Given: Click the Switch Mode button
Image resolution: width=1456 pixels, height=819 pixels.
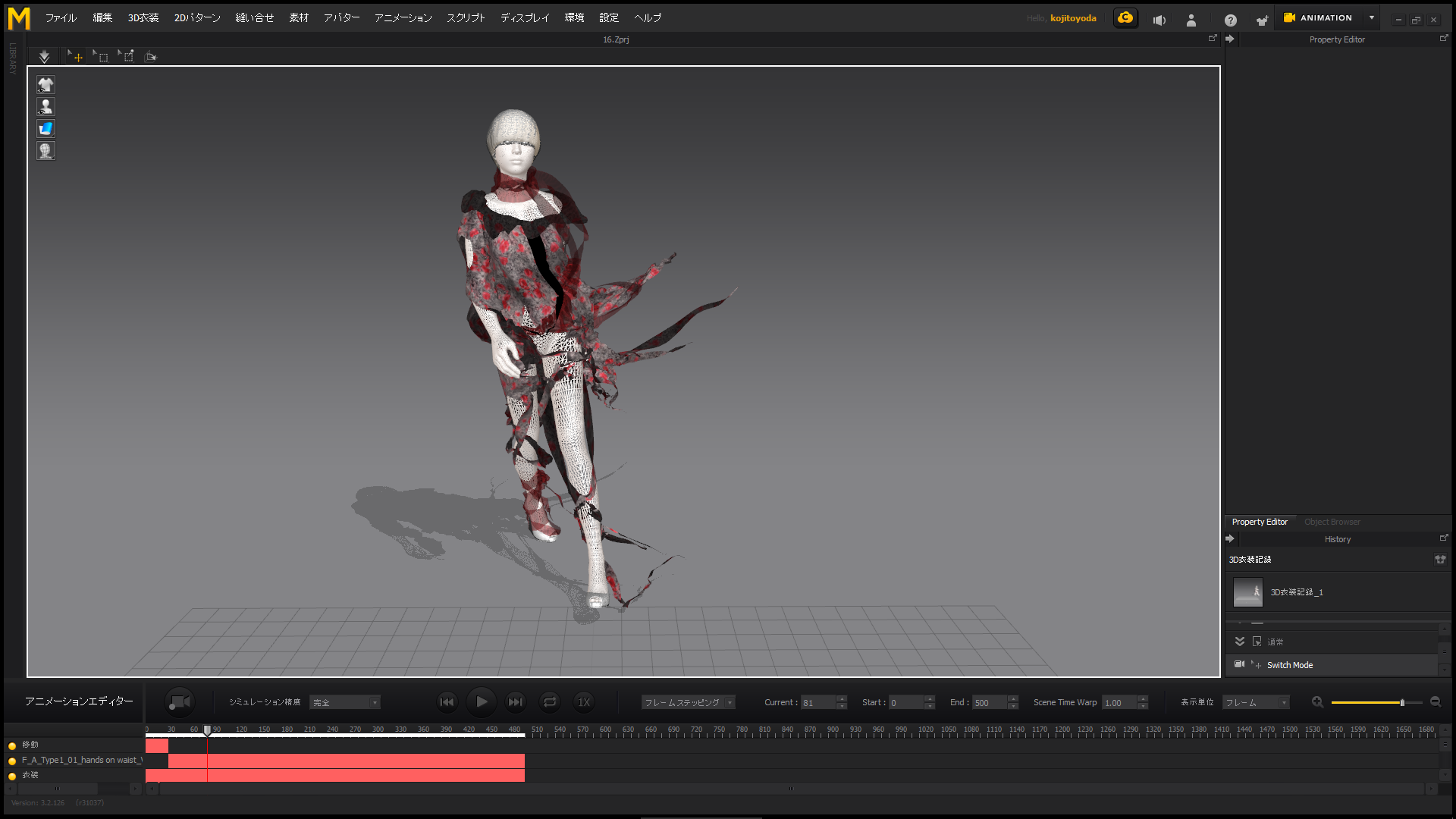Looking at the screenshot, I should tap(1289, 665).
